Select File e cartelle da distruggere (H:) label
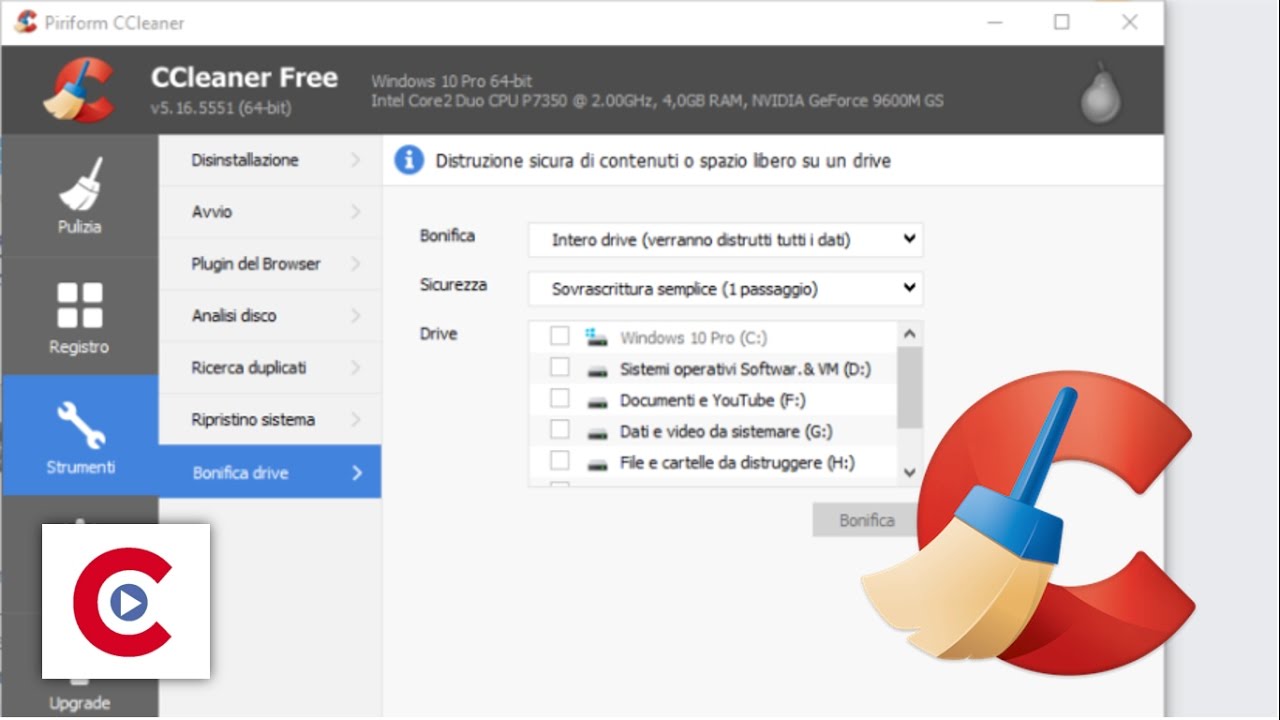 click(x=738, y=462)
